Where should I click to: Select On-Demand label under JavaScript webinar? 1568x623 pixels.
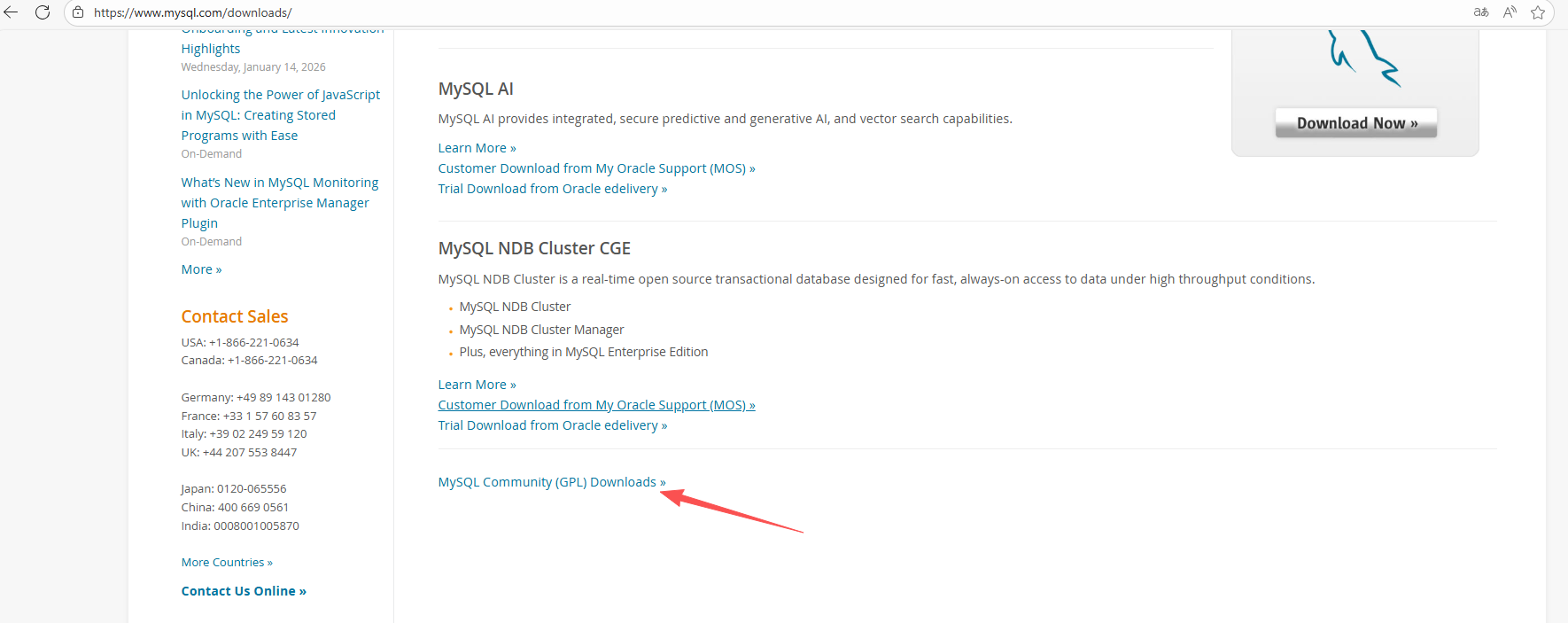point(212,154)
